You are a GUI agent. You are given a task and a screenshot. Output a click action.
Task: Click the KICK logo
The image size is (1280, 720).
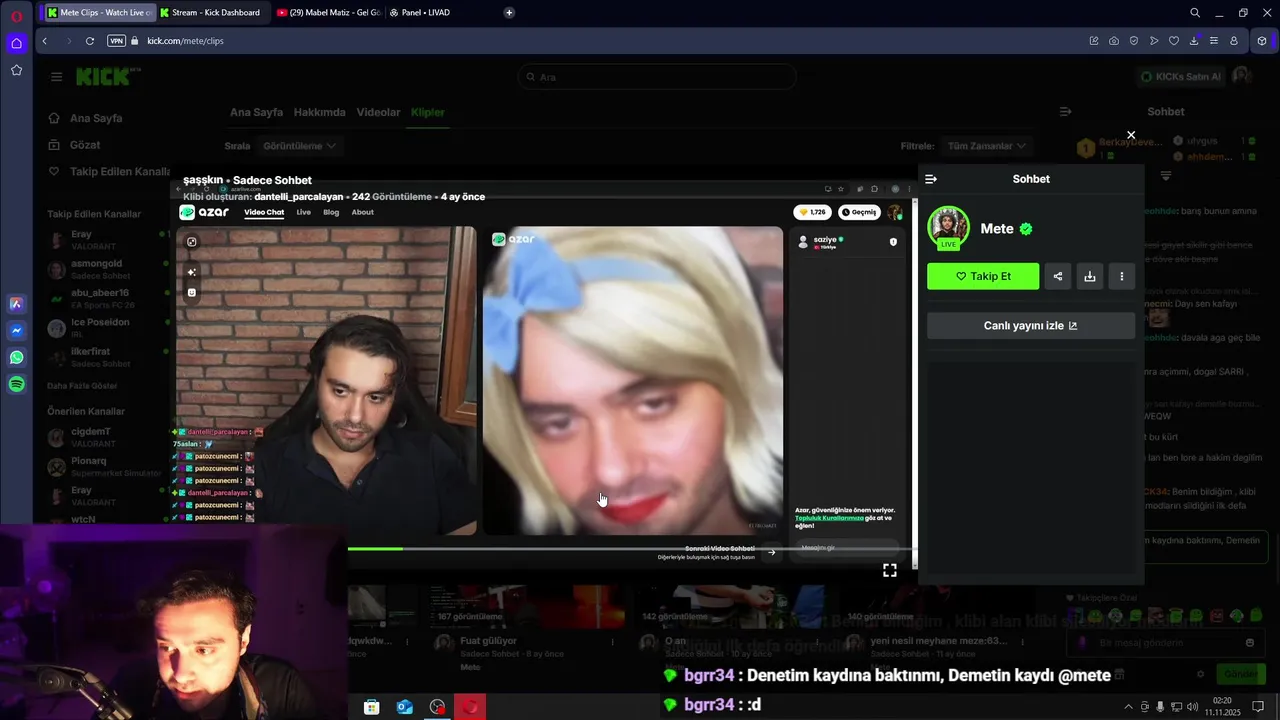tap(108, 76)
